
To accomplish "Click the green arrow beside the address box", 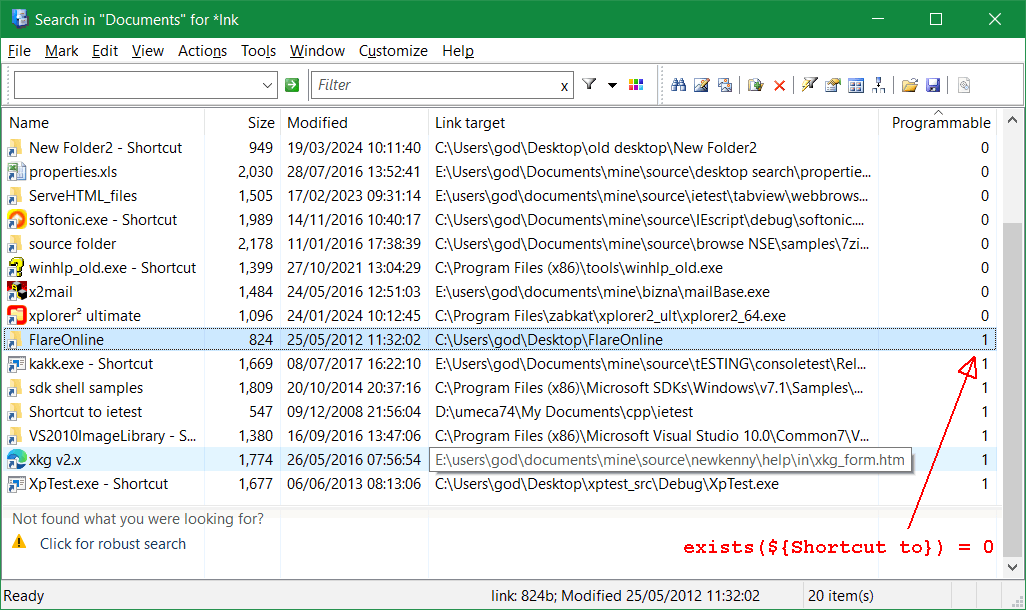I will [291, 85].
